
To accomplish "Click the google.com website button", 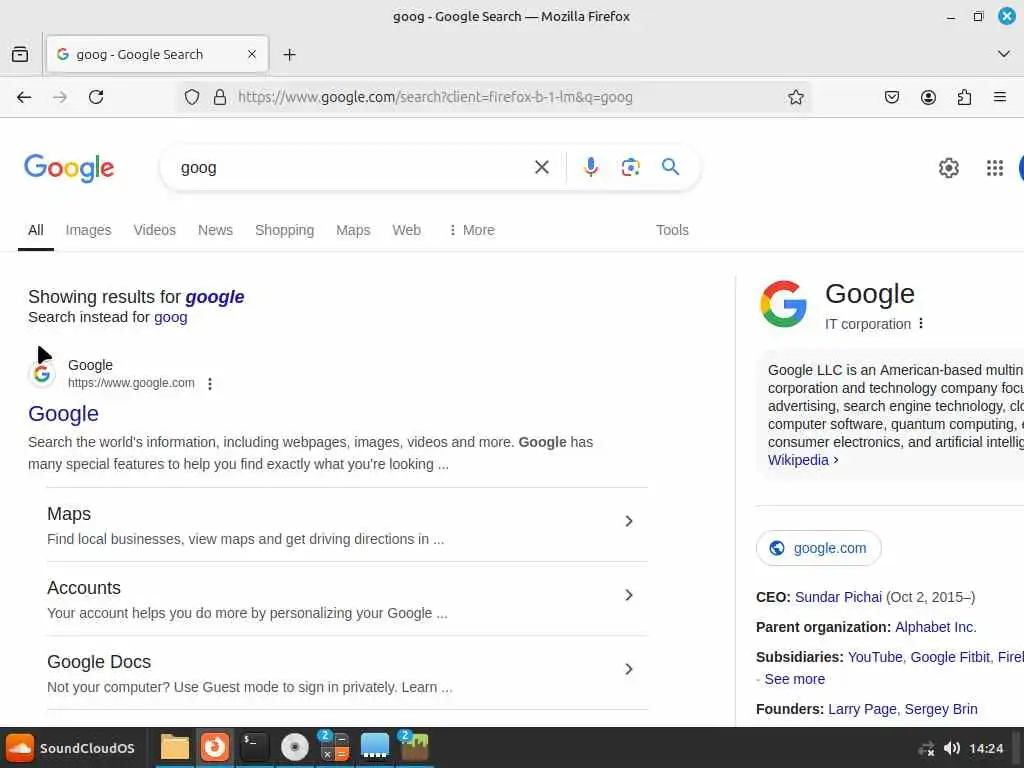I will coord(818,549).
